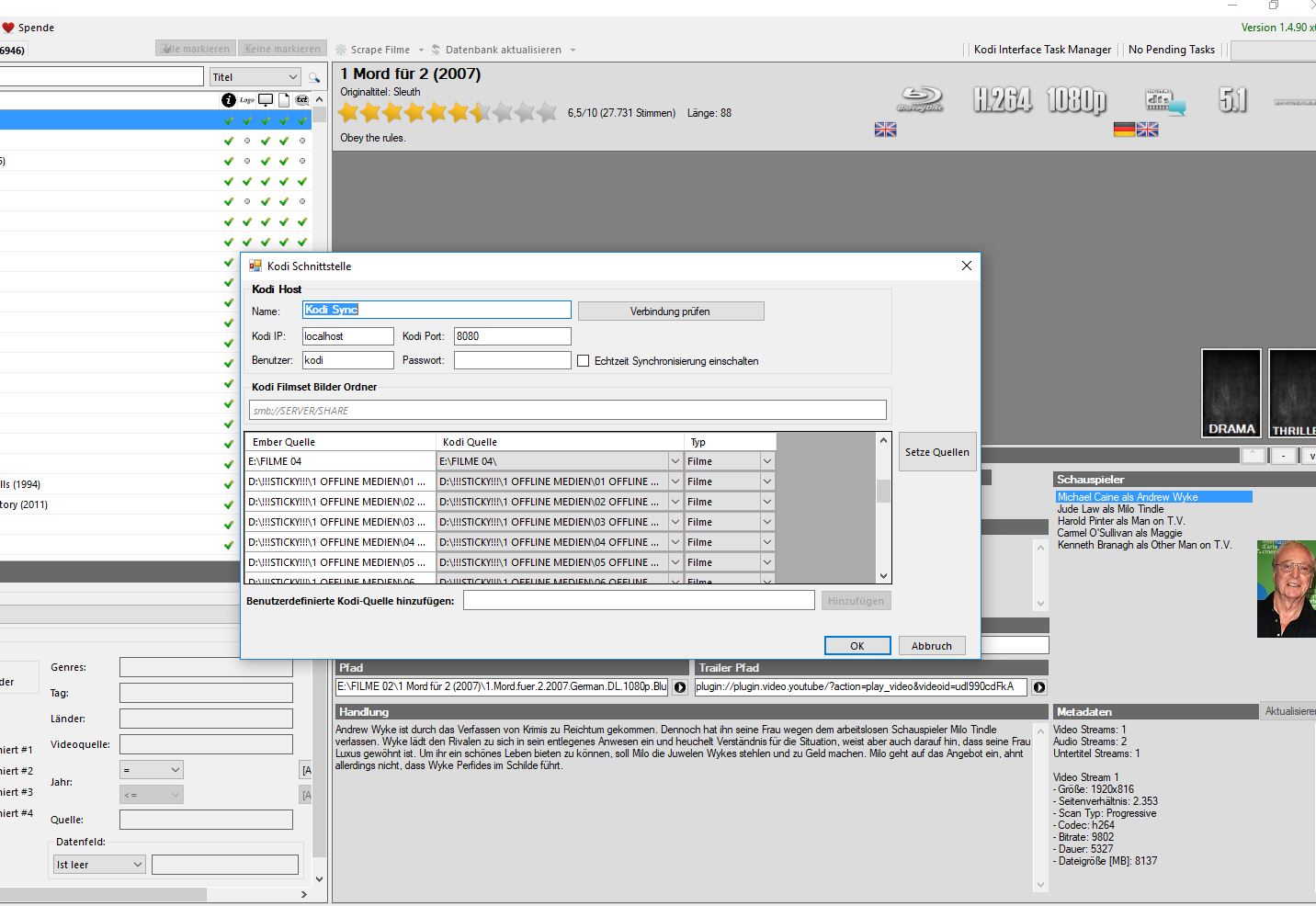This screenshot has height=906, width=1316.
Task: Select actor Carmel O'Sullivan als Maggie
Action: (x=1119, y=533)
